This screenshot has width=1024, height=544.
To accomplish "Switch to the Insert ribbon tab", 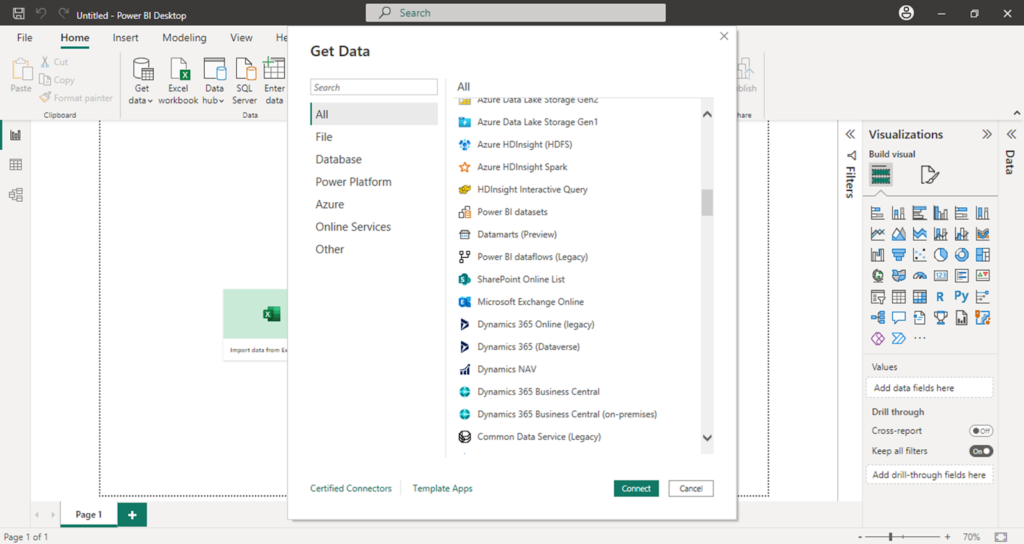I will coord(125,38).
